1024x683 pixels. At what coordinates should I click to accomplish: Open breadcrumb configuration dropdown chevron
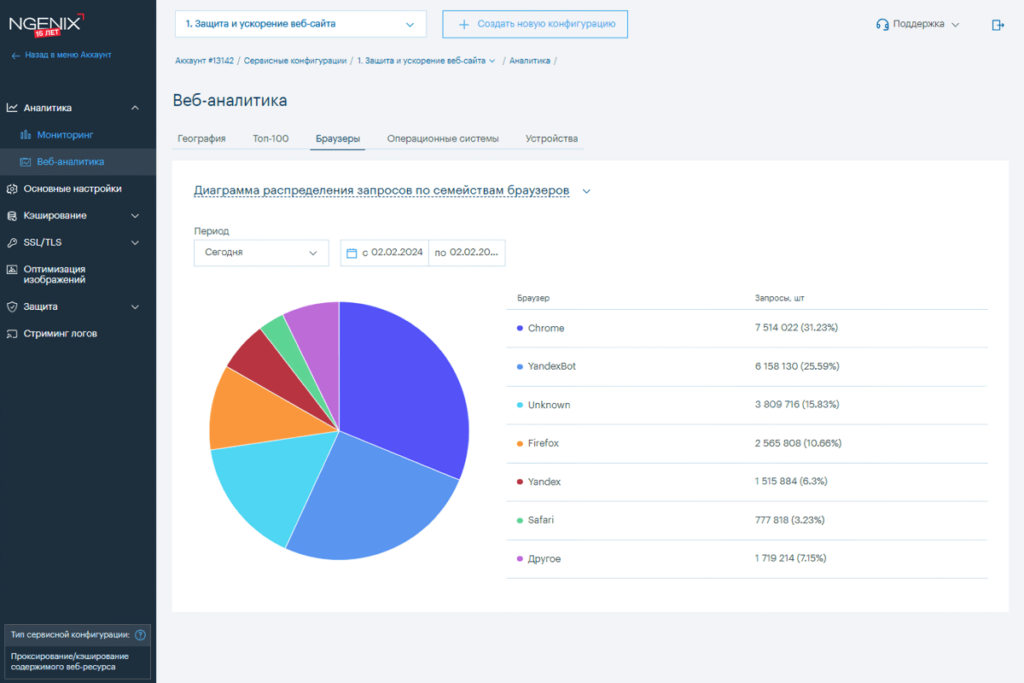[492, 61]
